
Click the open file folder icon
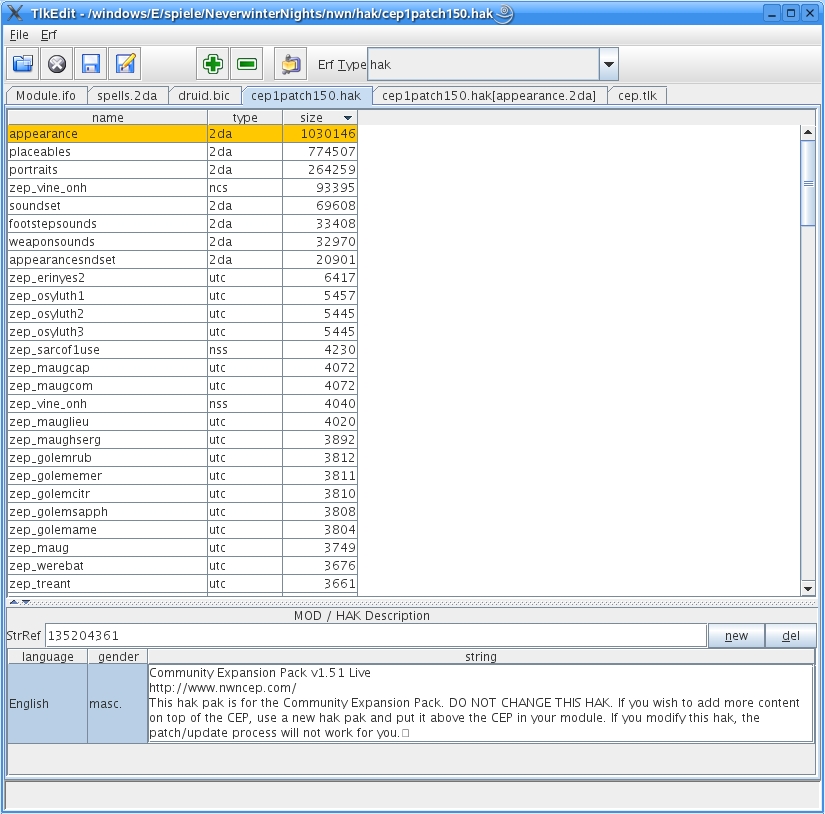click(x=23, y=64)
